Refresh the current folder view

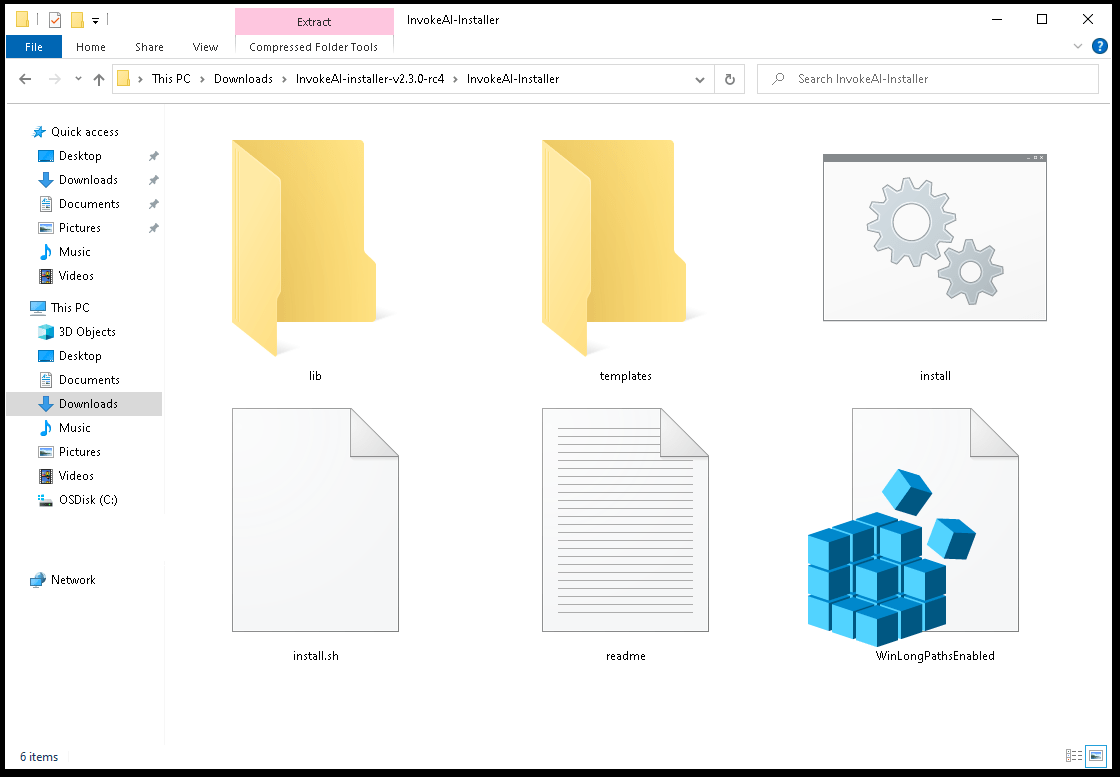730,80
